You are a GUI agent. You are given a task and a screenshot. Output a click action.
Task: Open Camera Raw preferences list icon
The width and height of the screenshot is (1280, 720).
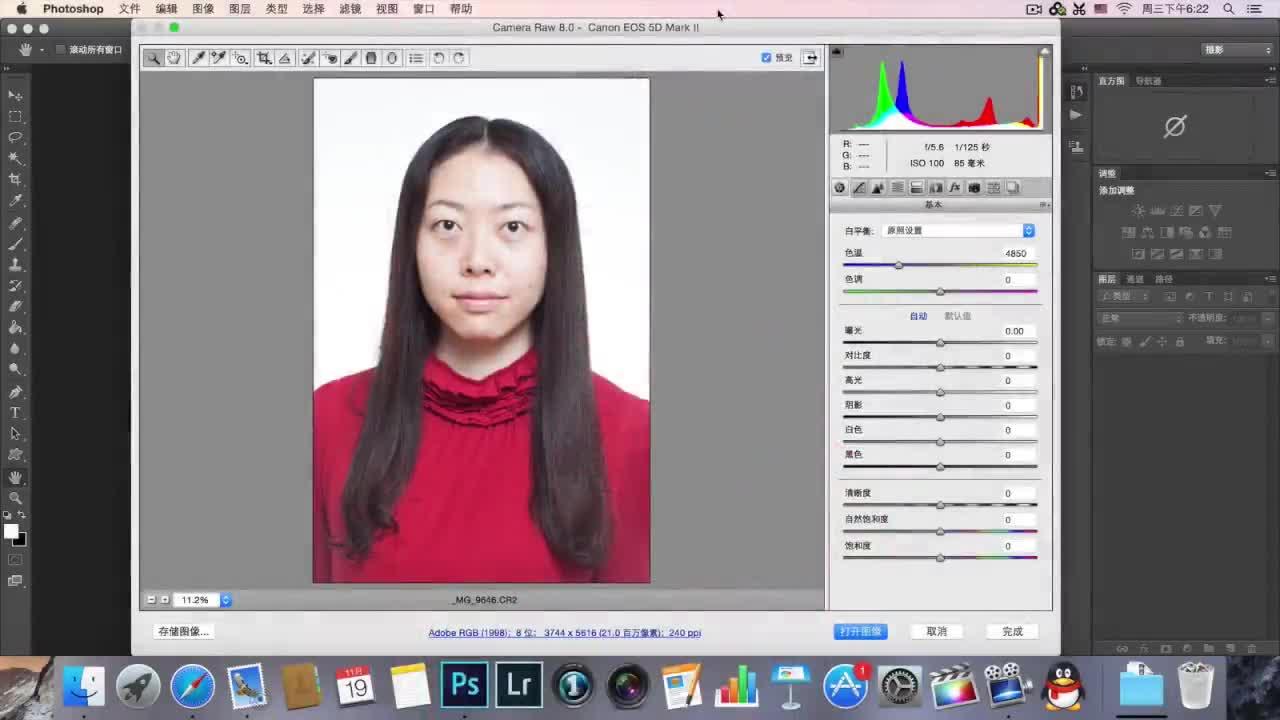(416, 58)
